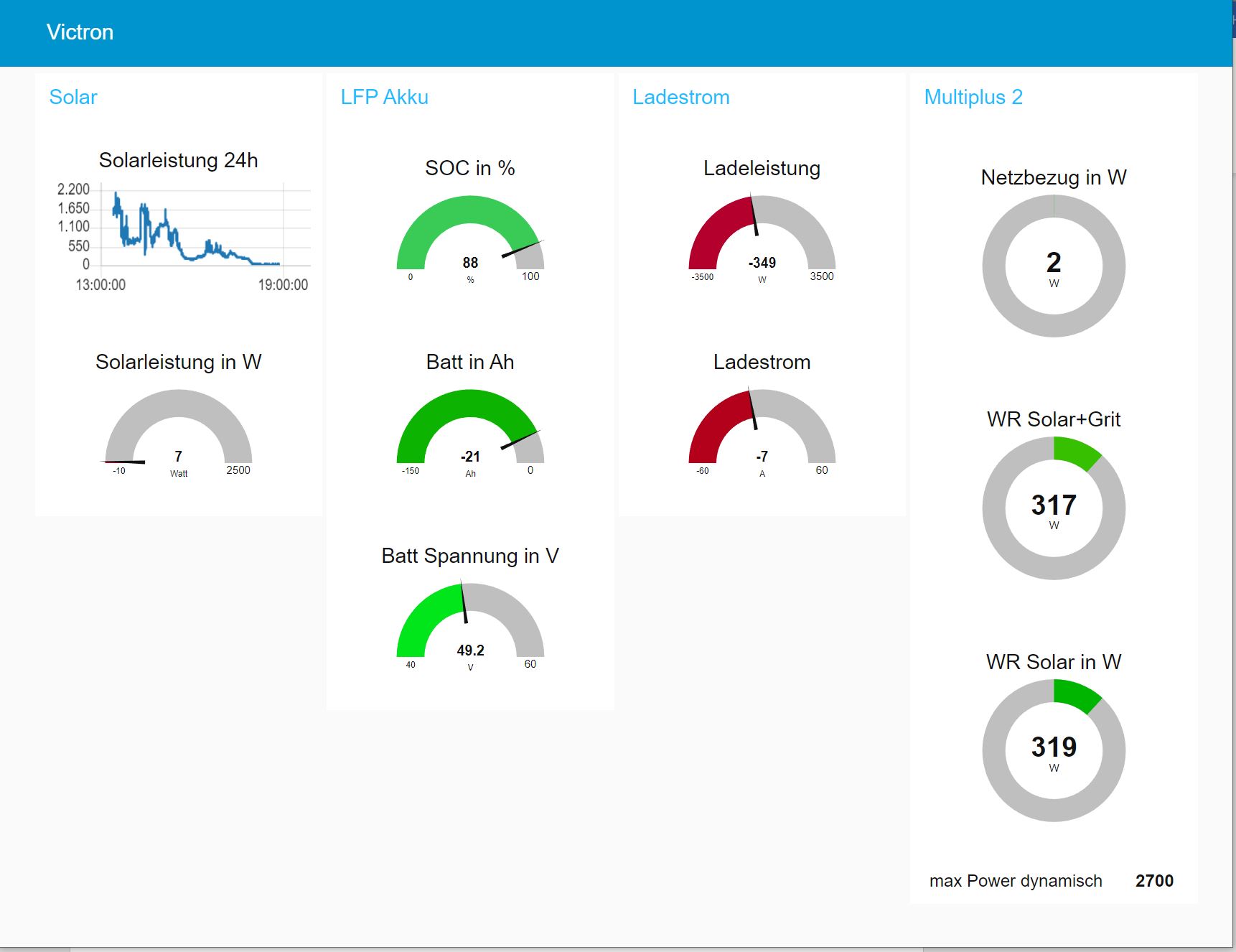Click the max Power dynamisch label
This screenshot has width=1236, height=952.
(1015, 881)
